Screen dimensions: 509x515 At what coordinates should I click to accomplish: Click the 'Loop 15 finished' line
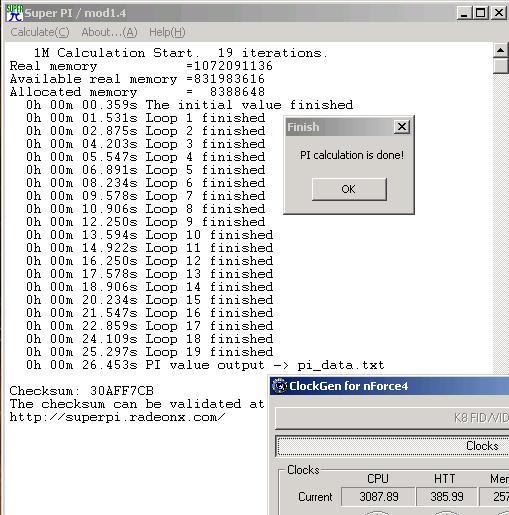click(150, 300)
